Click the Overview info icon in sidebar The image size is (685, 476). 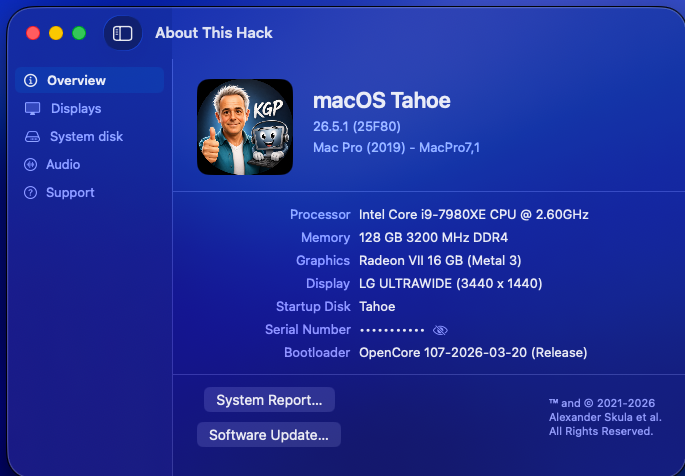tap(31, 80)
